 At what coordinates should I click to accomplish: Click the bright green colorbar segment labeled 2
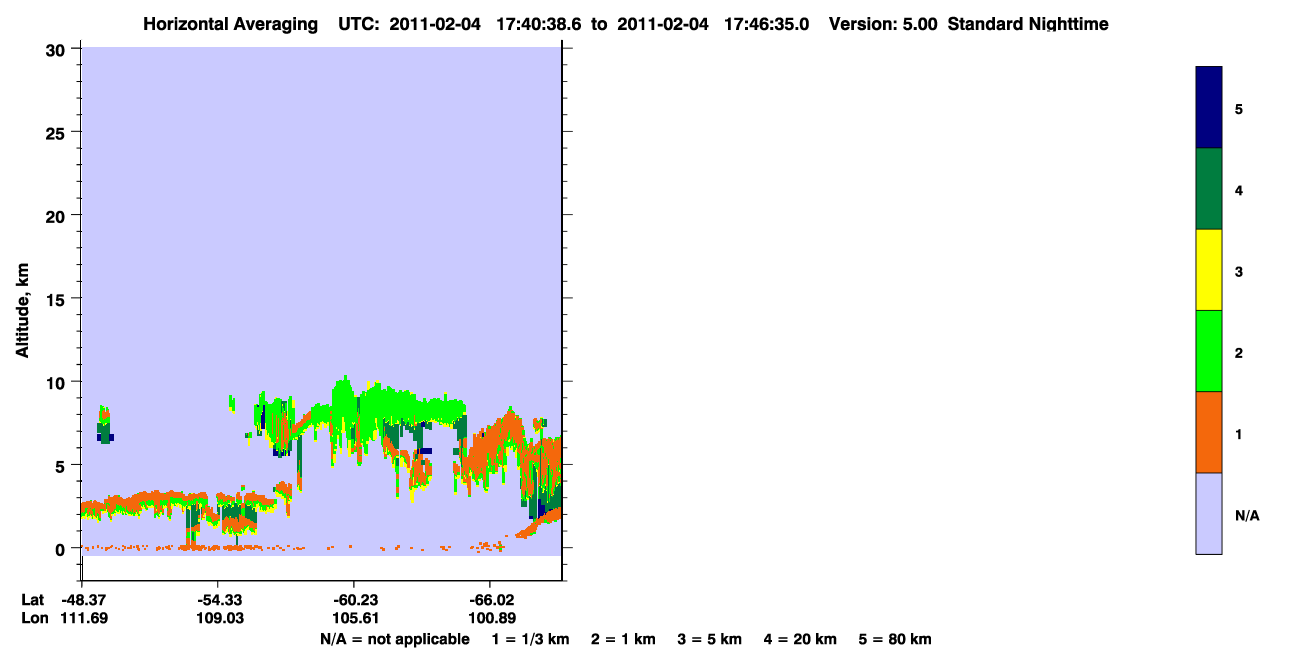pos(1209,351)
